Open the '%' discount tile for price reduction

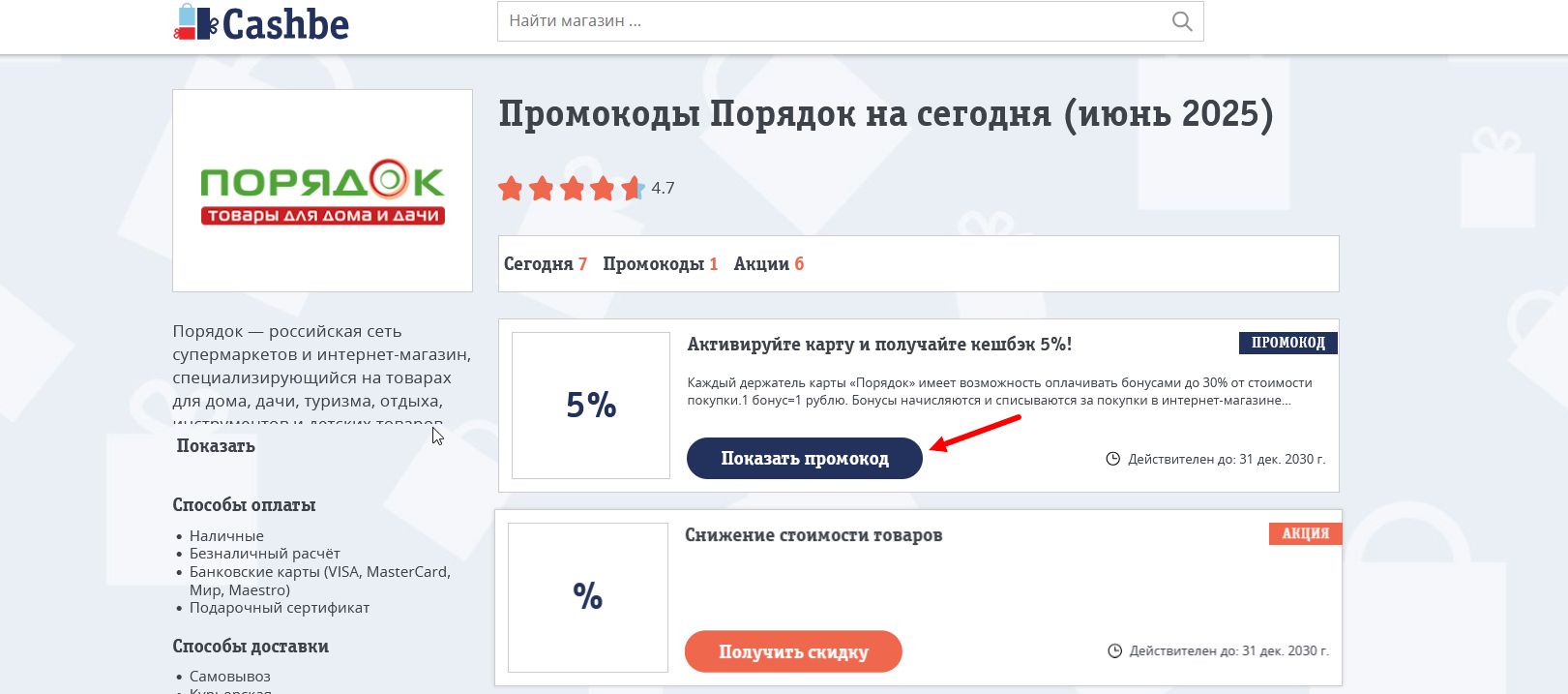tap(588, 597)
